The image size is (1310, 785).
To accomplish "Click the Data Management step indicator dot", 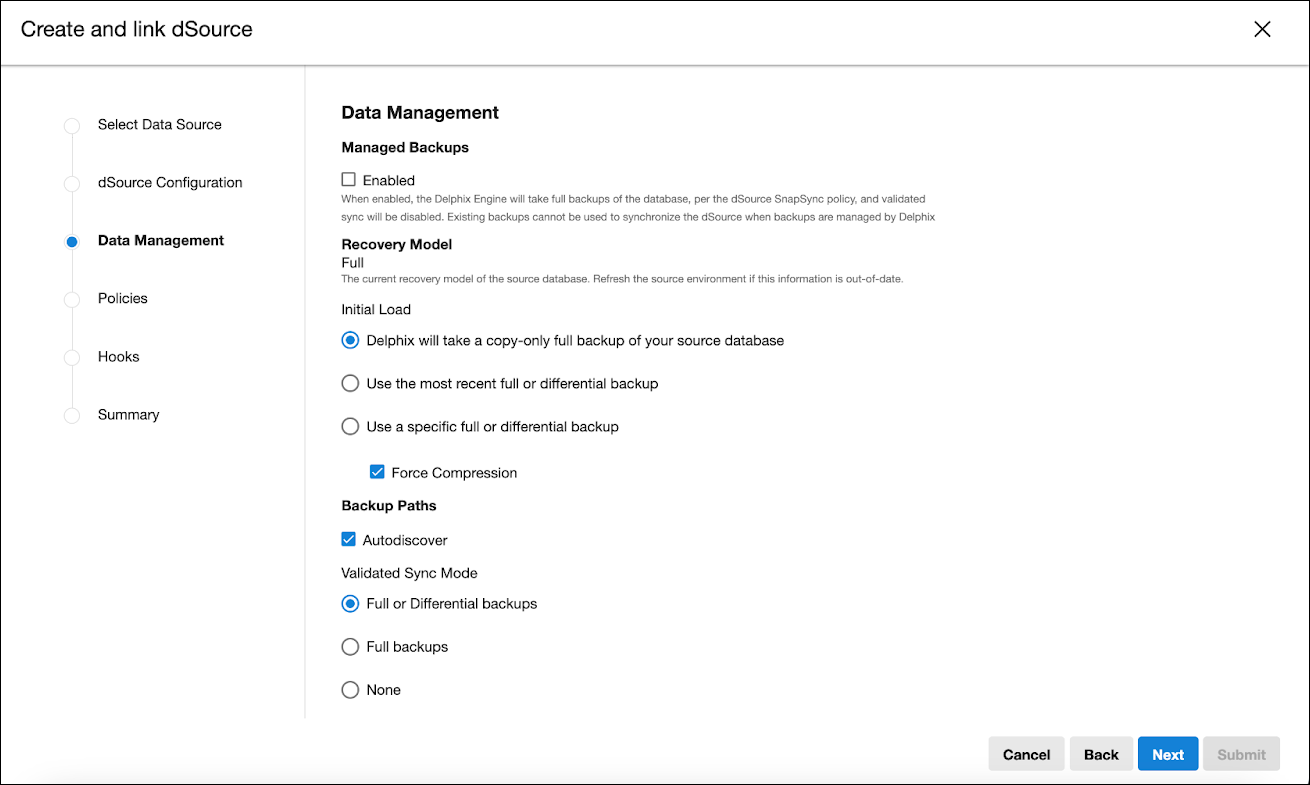I will (x=72, y=242).
